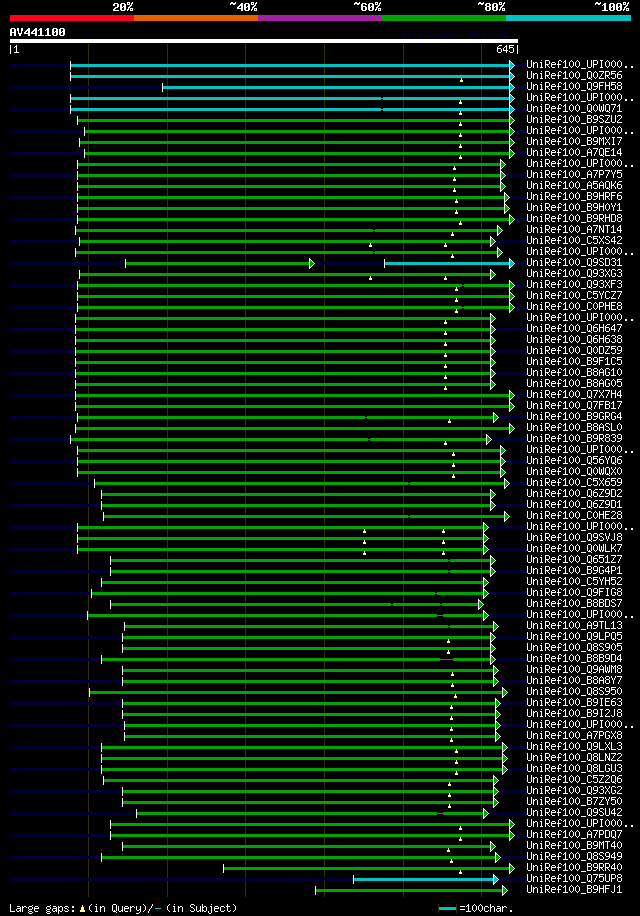
Task: Select the UniRef100_Q93XF3 hit name
Action: click(574, 284)
